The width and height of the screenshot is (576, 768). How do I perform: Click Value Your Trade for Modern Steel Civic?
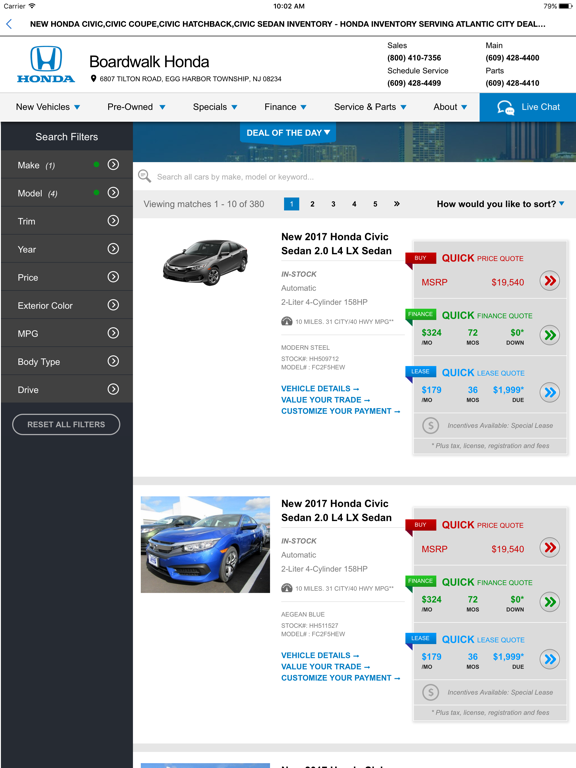(325, 400)
